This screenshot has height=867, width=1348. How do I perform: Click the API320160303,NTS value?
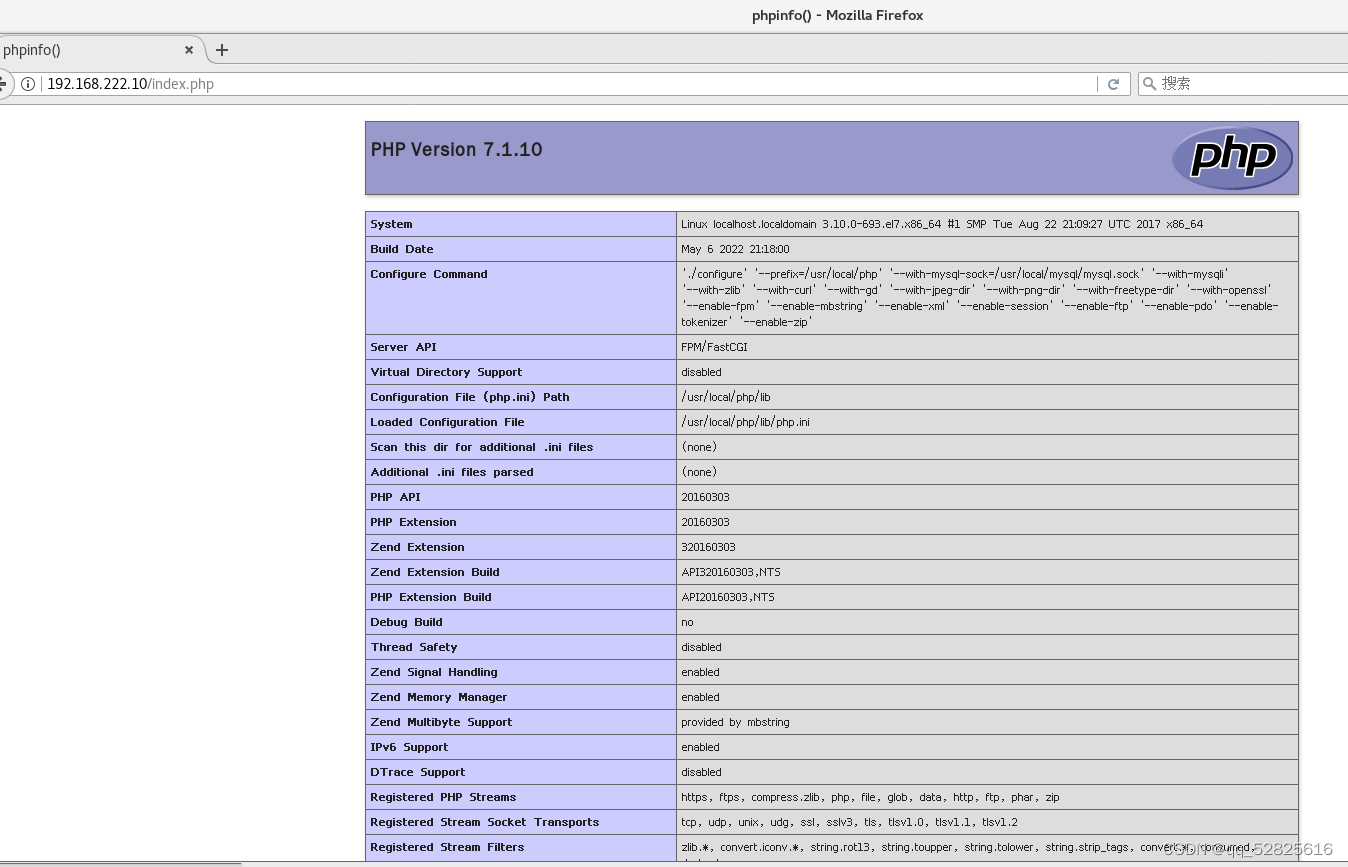[x=731, y=572]
